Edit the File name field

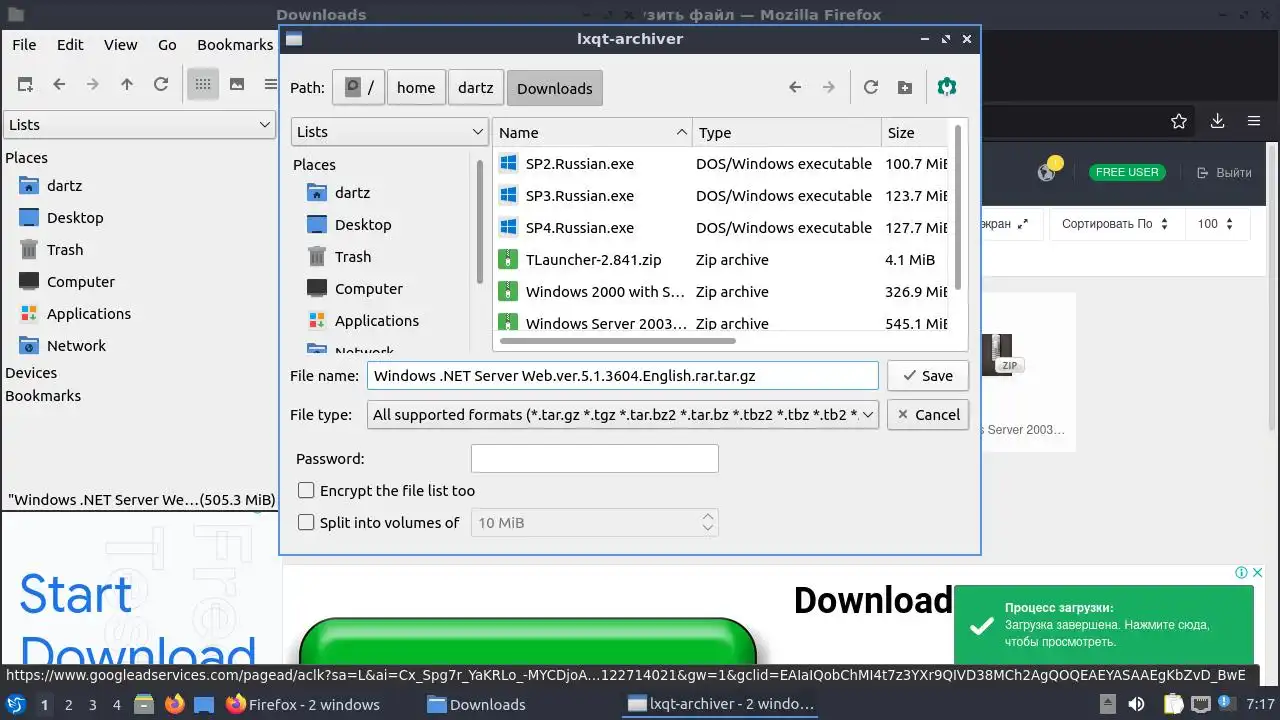pyautogui.click(x=623, y=376)
